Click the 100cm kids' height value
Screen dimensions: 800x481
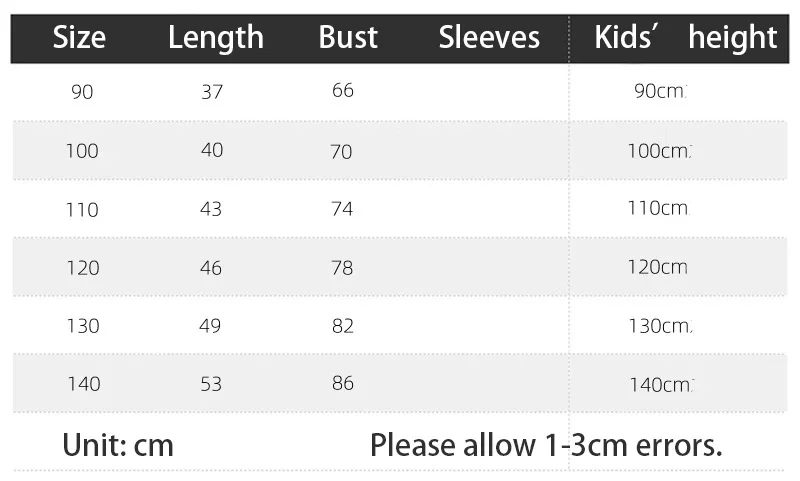(659, 151)
